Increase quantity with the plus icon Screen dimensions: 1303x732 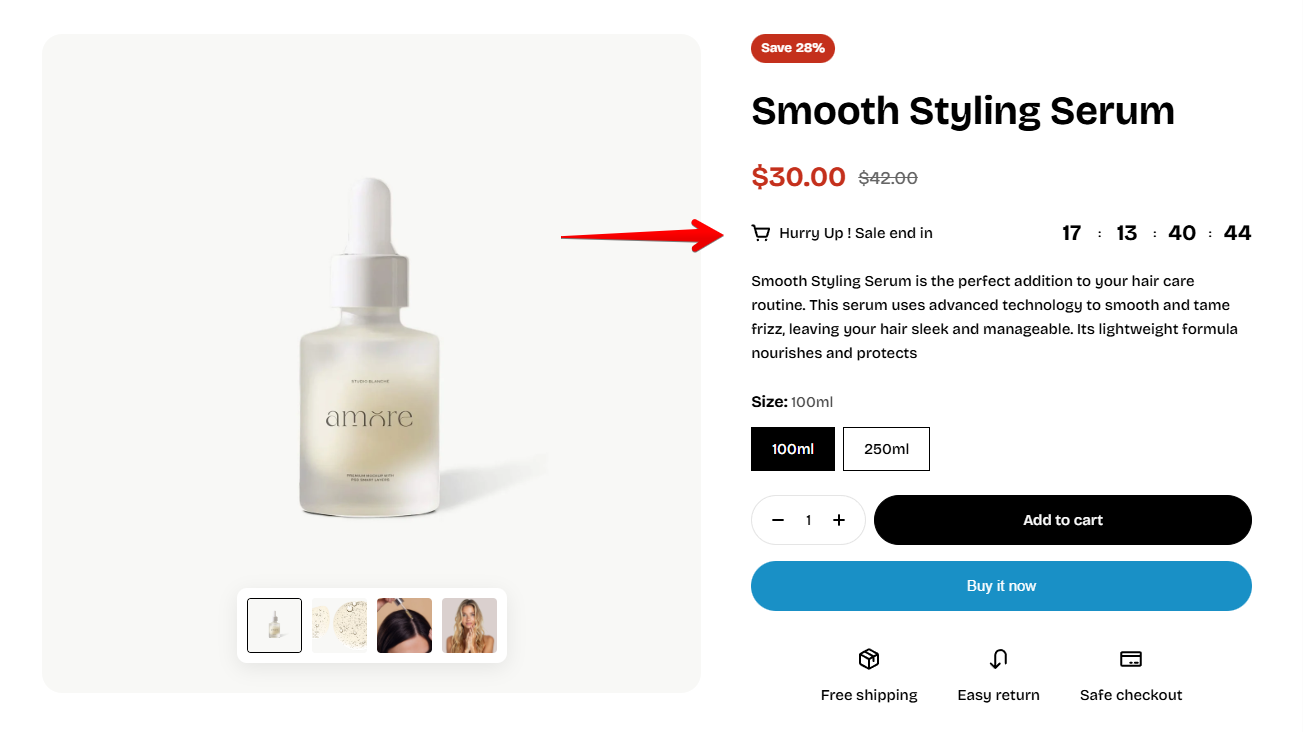click(839, 520)
